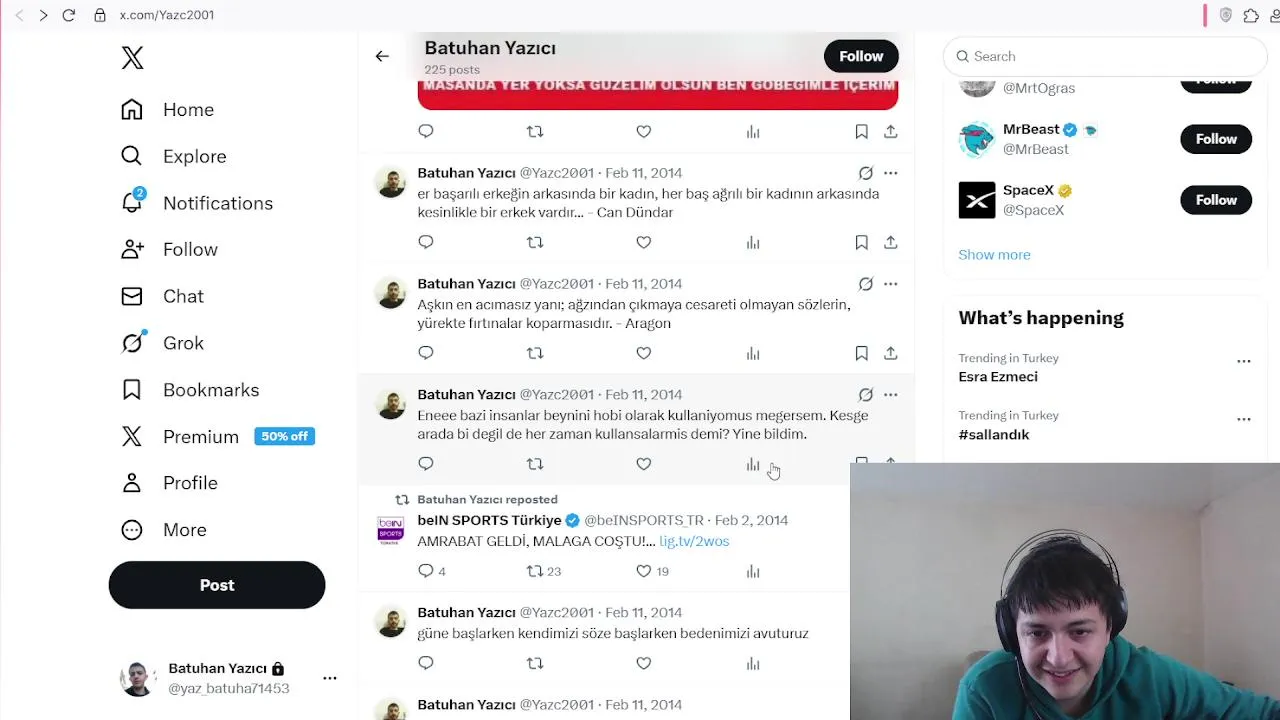Bookmark the Can Dündar quote post

pos(861,242)
